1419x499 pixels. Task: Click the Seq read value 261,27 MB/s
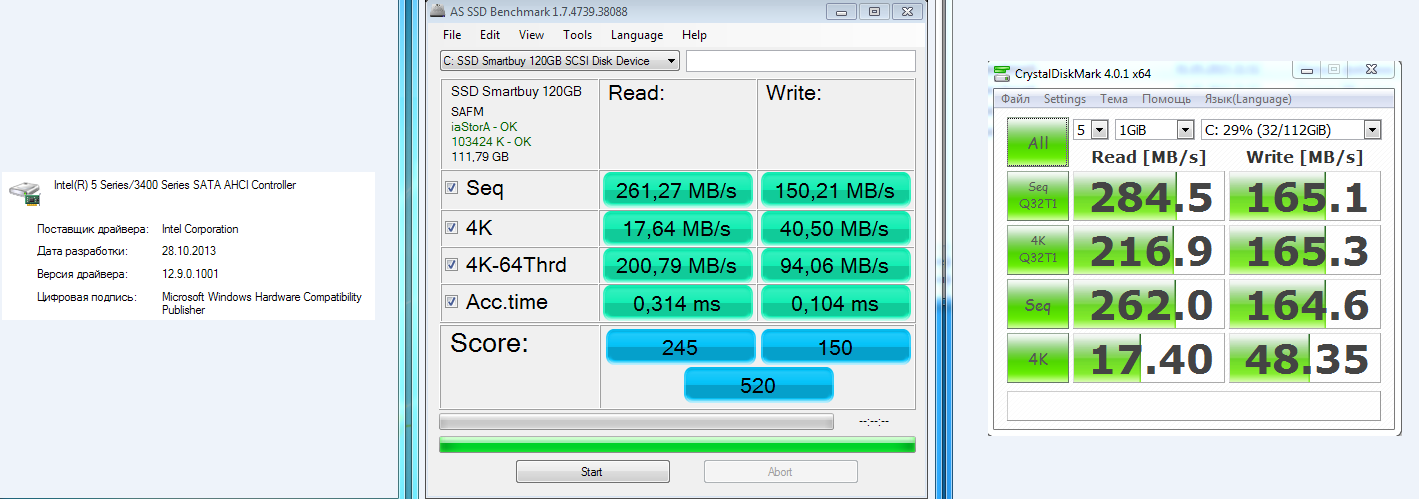click(677, 189)
